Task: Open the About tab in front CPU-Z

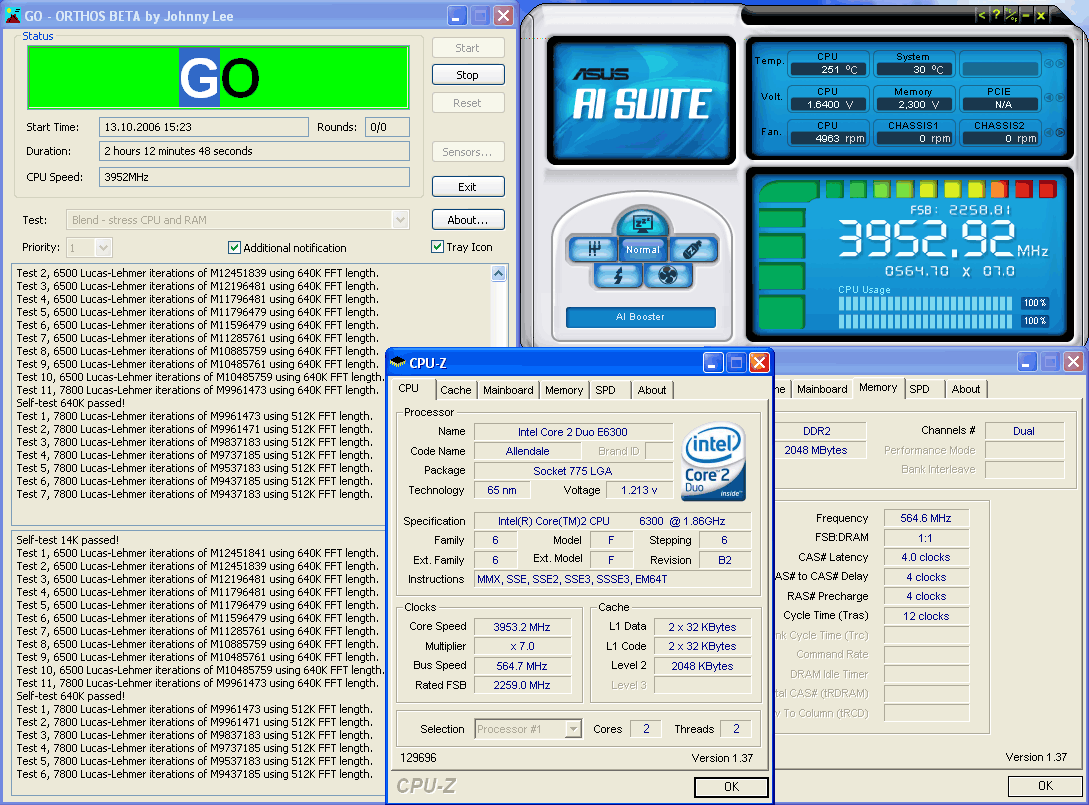Action: 652,390
